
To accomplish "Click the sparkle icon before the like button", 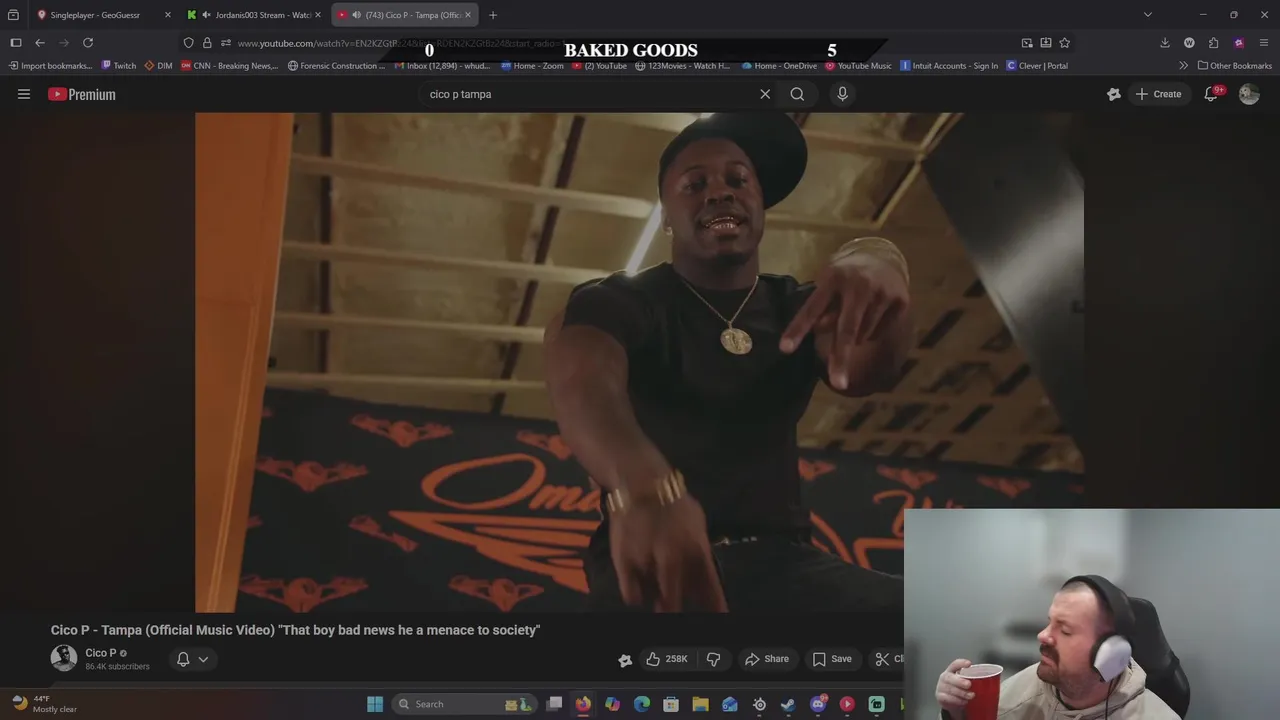I will point(625,660).
